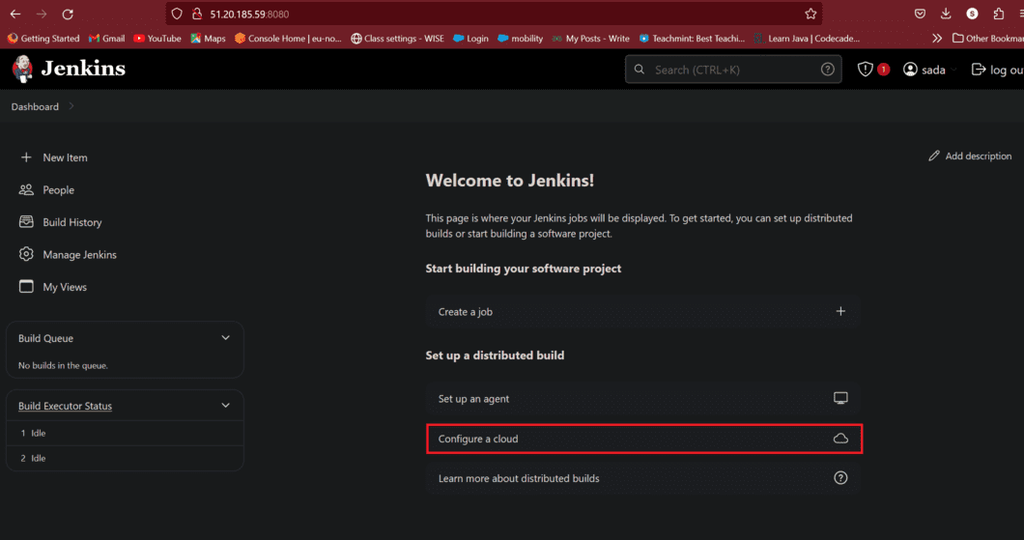Click the address bar URL
This screenshot has width=1024, height=540.
tap(249, 14)
